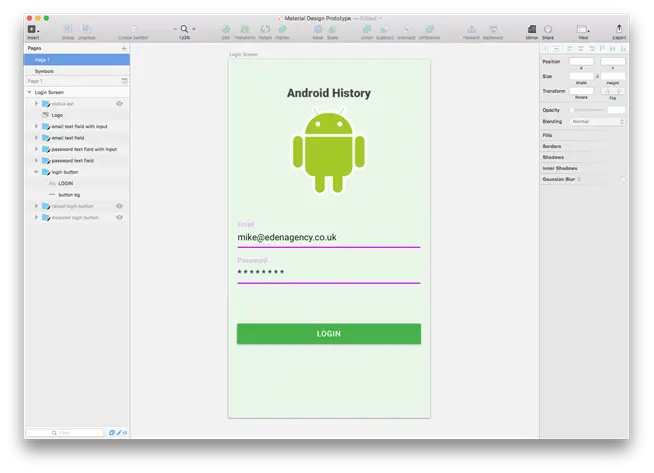Toggle the size proportions lock
Viewport: 654px width, 473px height.
pyautogui.click(x=597, y=76)
